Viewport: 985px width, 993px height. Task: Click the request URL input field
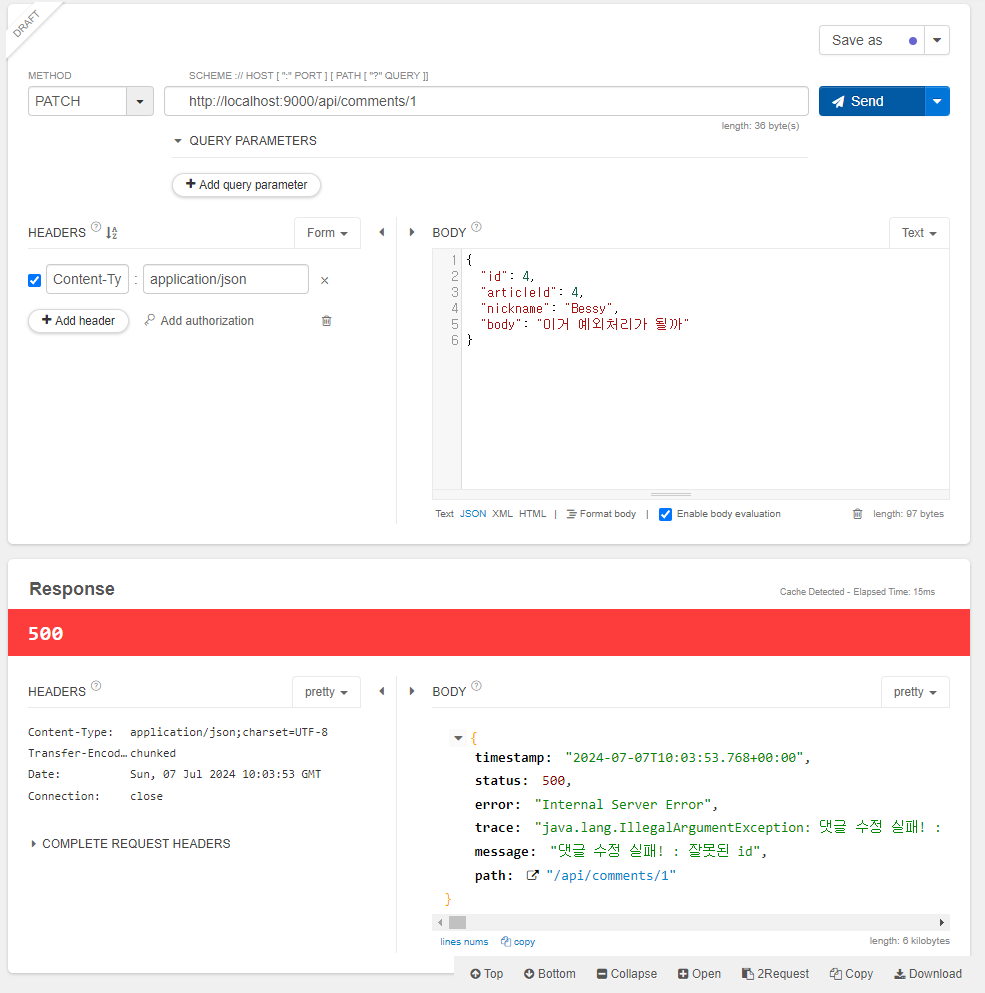(x=486, y=101)
